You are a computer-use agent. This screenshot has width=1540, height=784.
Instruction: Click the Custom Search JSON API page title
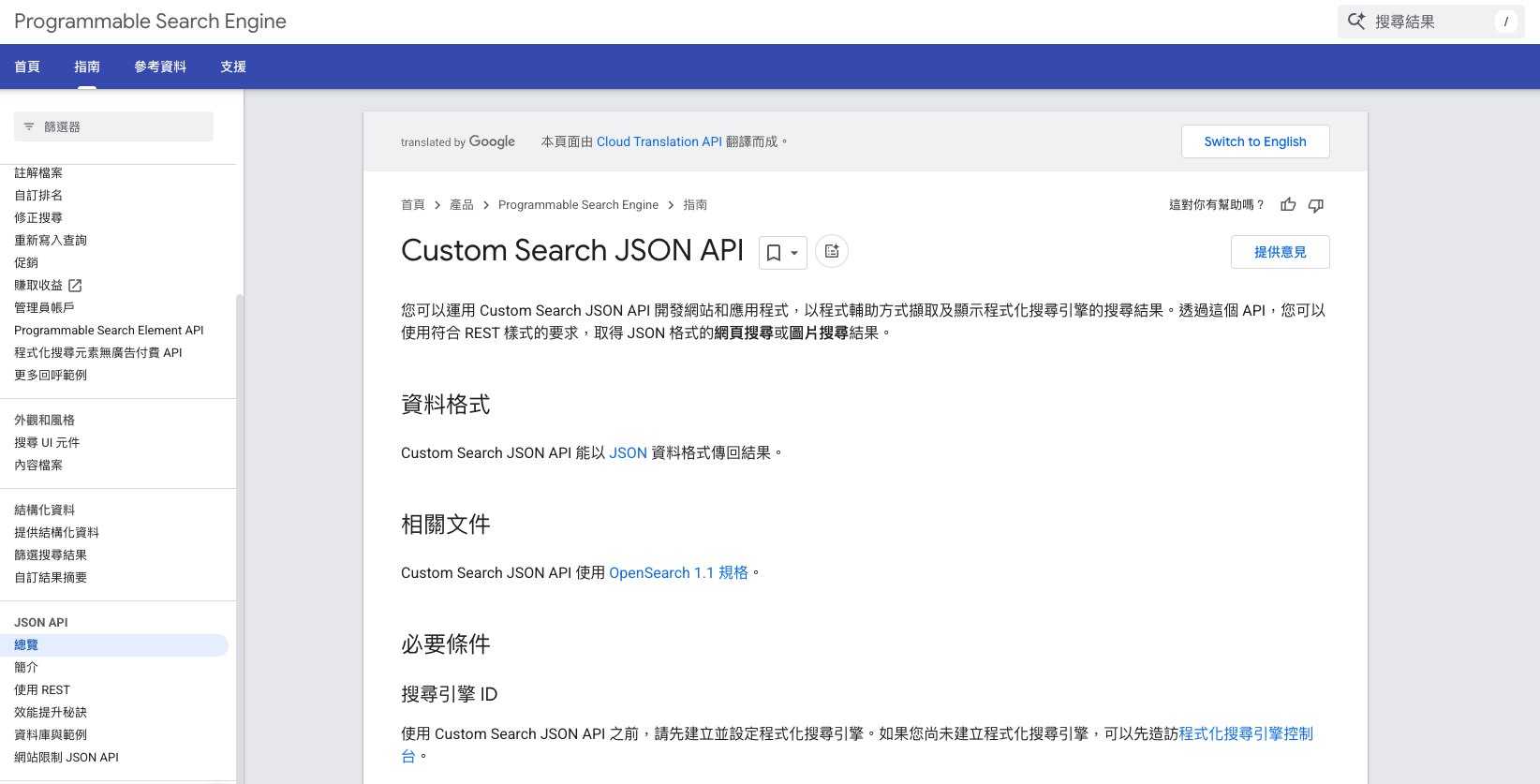pos(572,251)
